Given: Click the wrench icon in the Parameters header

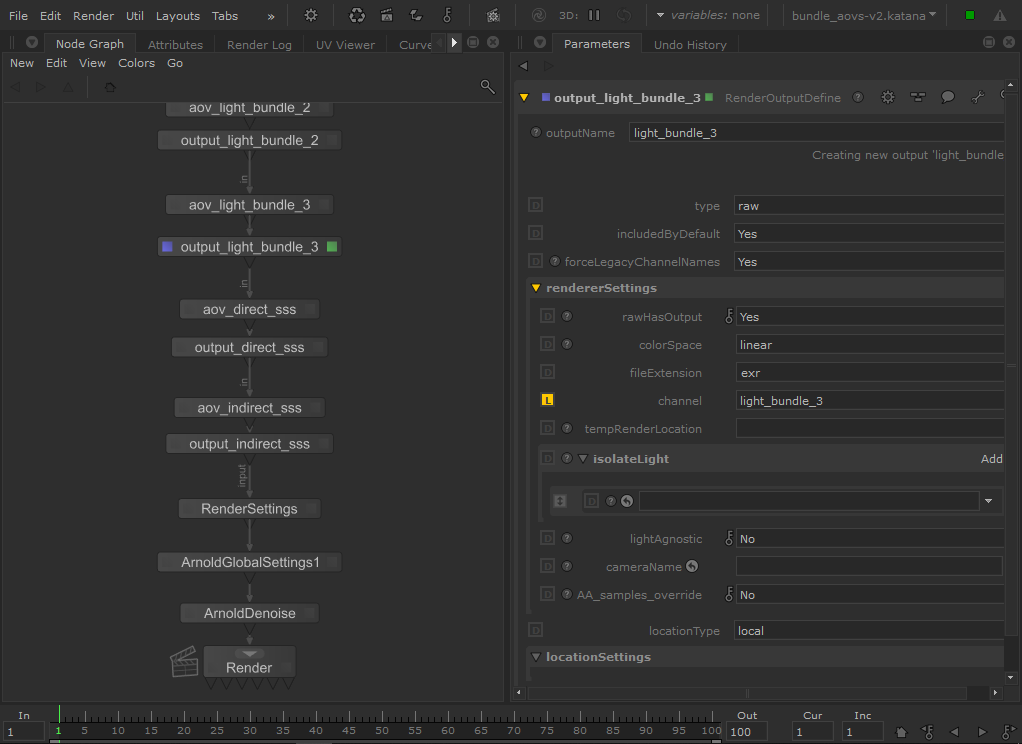Looking at the screenshot, I should coord(978,98).
